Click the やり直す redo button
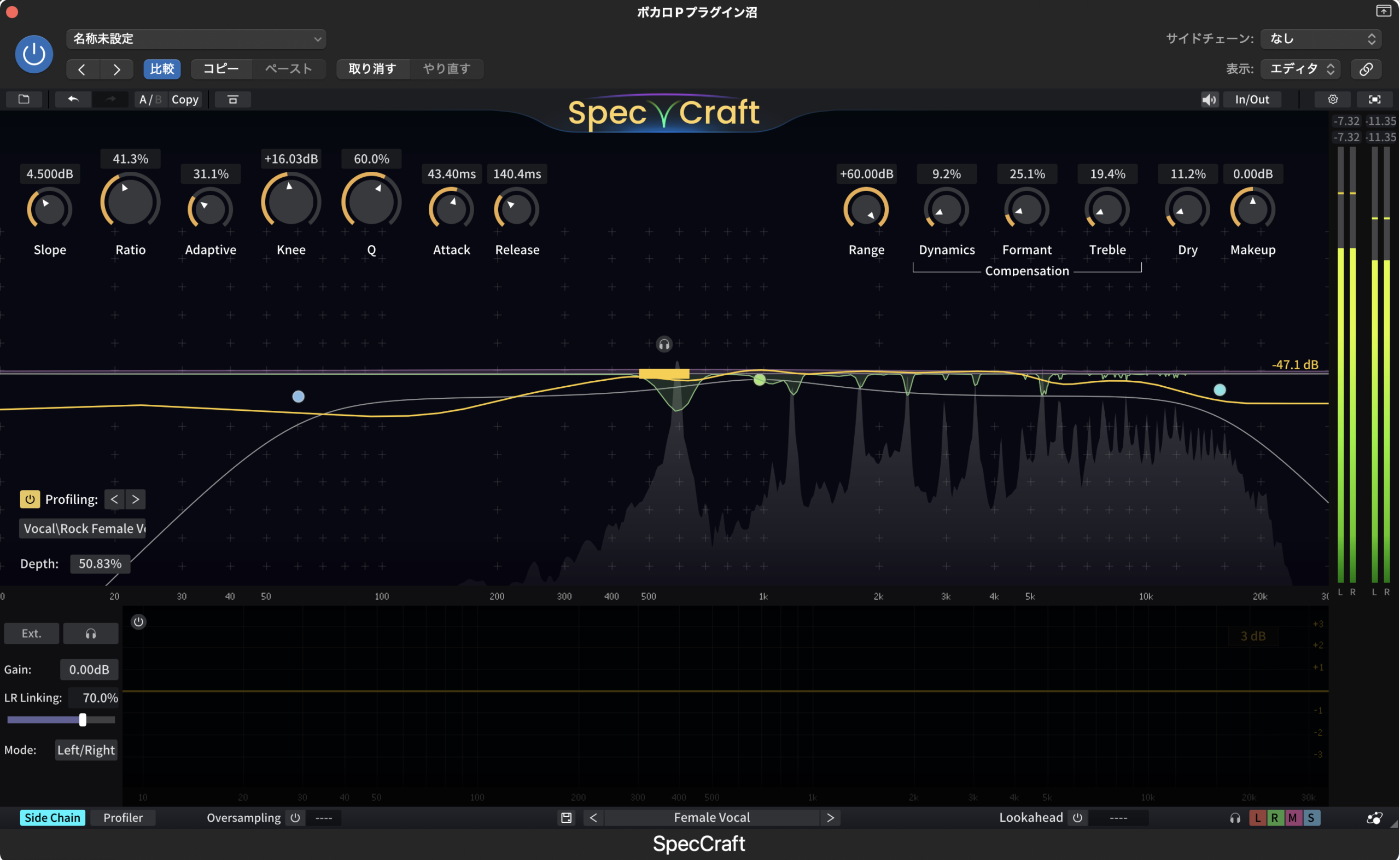The image size is (1400, 860). (x=447, y=69)
